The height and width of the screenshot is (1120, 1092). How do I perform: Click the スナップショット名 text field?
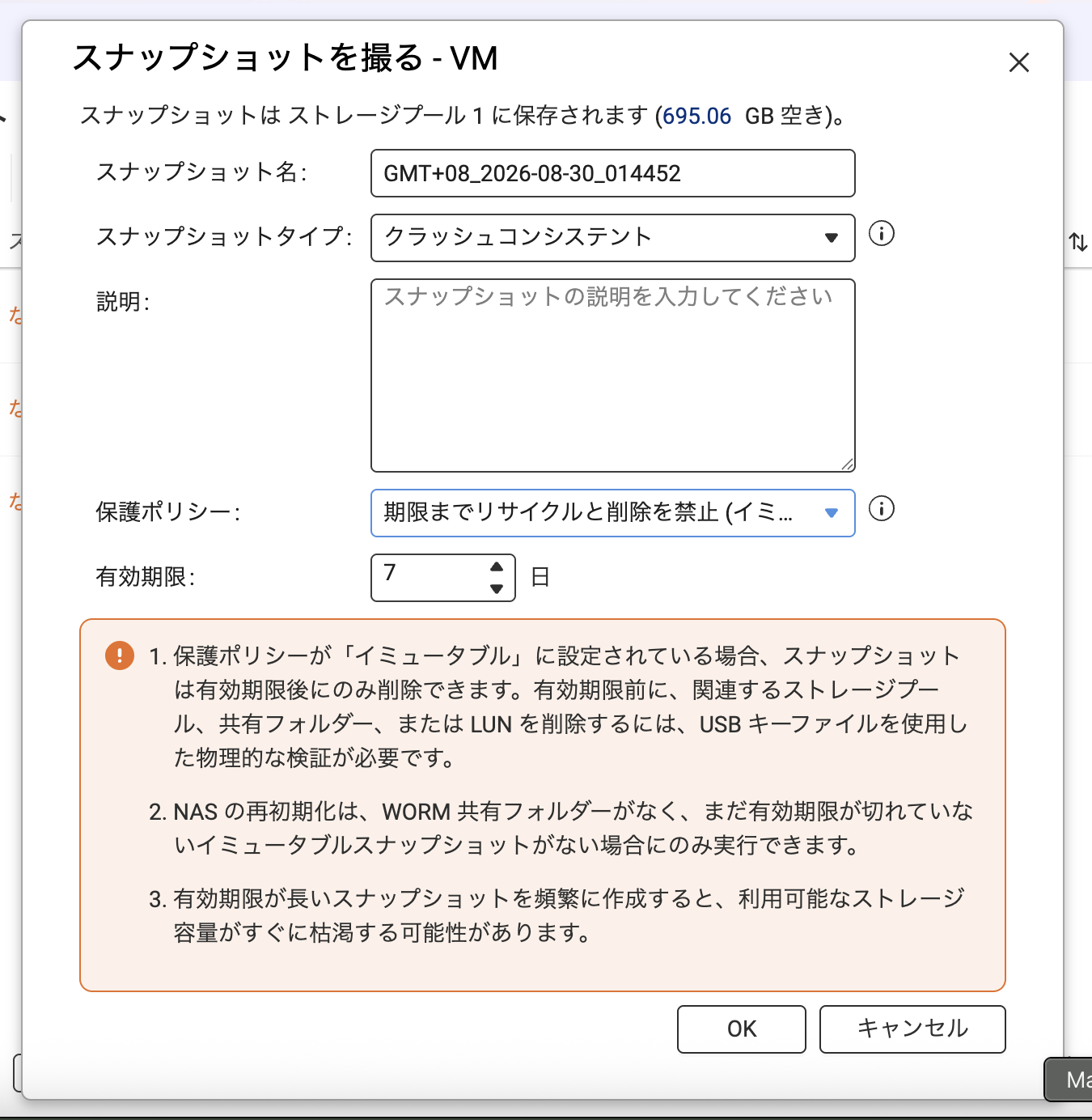click(x=612, y=173)
